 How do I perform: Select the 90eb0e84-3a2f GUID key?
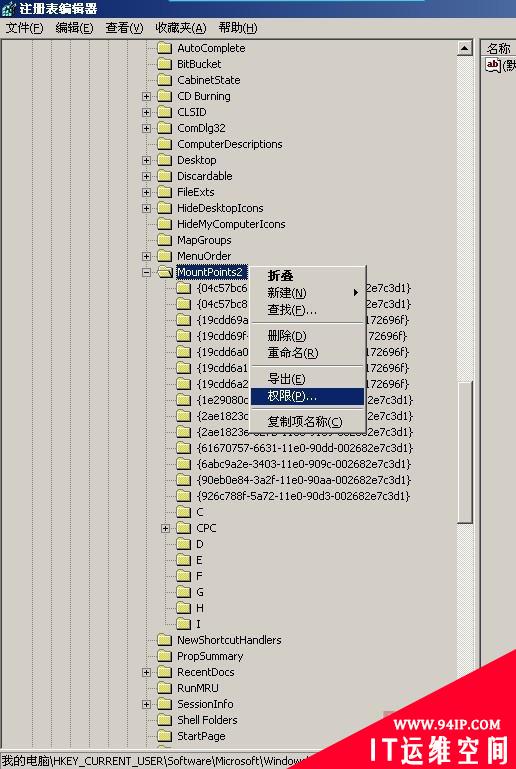[303, 480]
